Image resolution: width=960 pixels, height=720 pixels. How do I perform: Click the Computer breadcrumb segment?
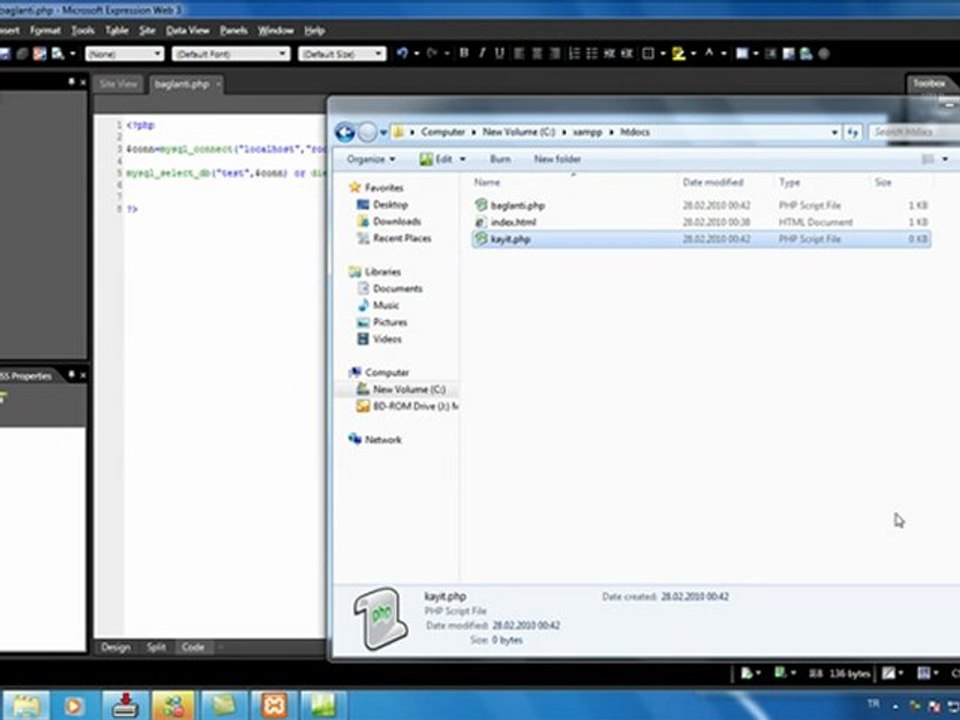pos(443,132)
